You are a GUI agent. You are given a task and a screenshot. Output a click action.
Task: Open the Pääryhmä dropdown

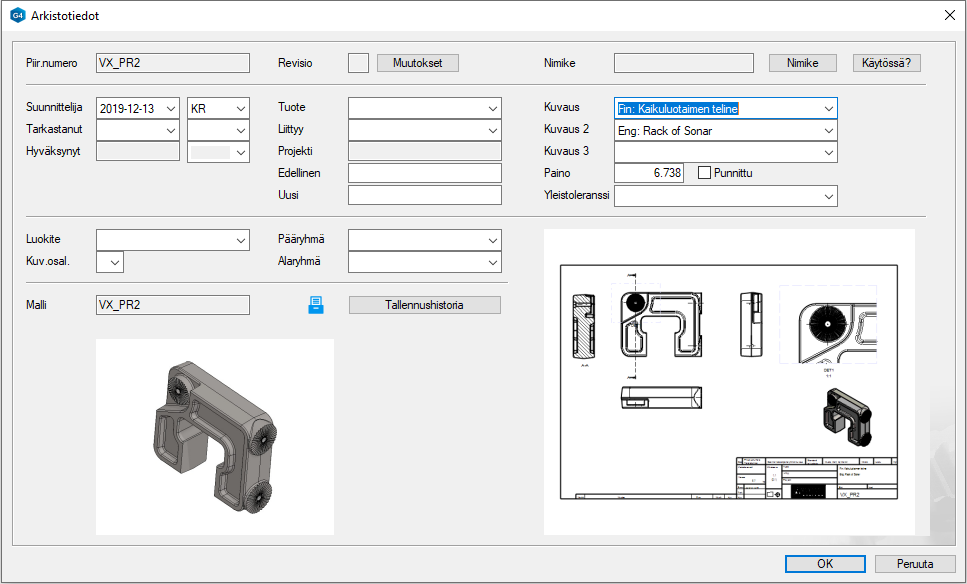pyautogui.click(x=492, y=240)
